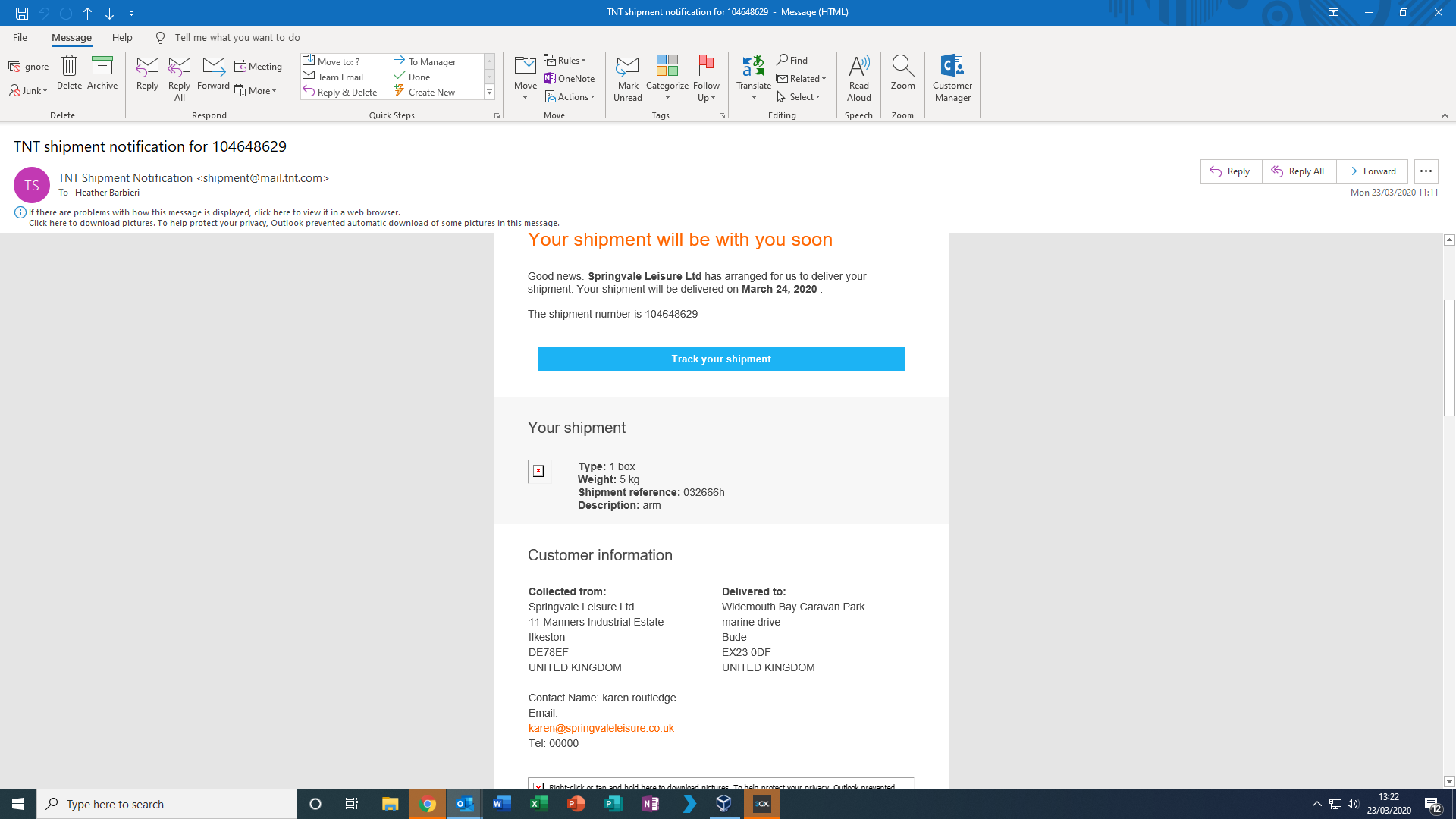Open the Zoom magnifier tool
The image size is (1456, 819).
pos(902,73)
